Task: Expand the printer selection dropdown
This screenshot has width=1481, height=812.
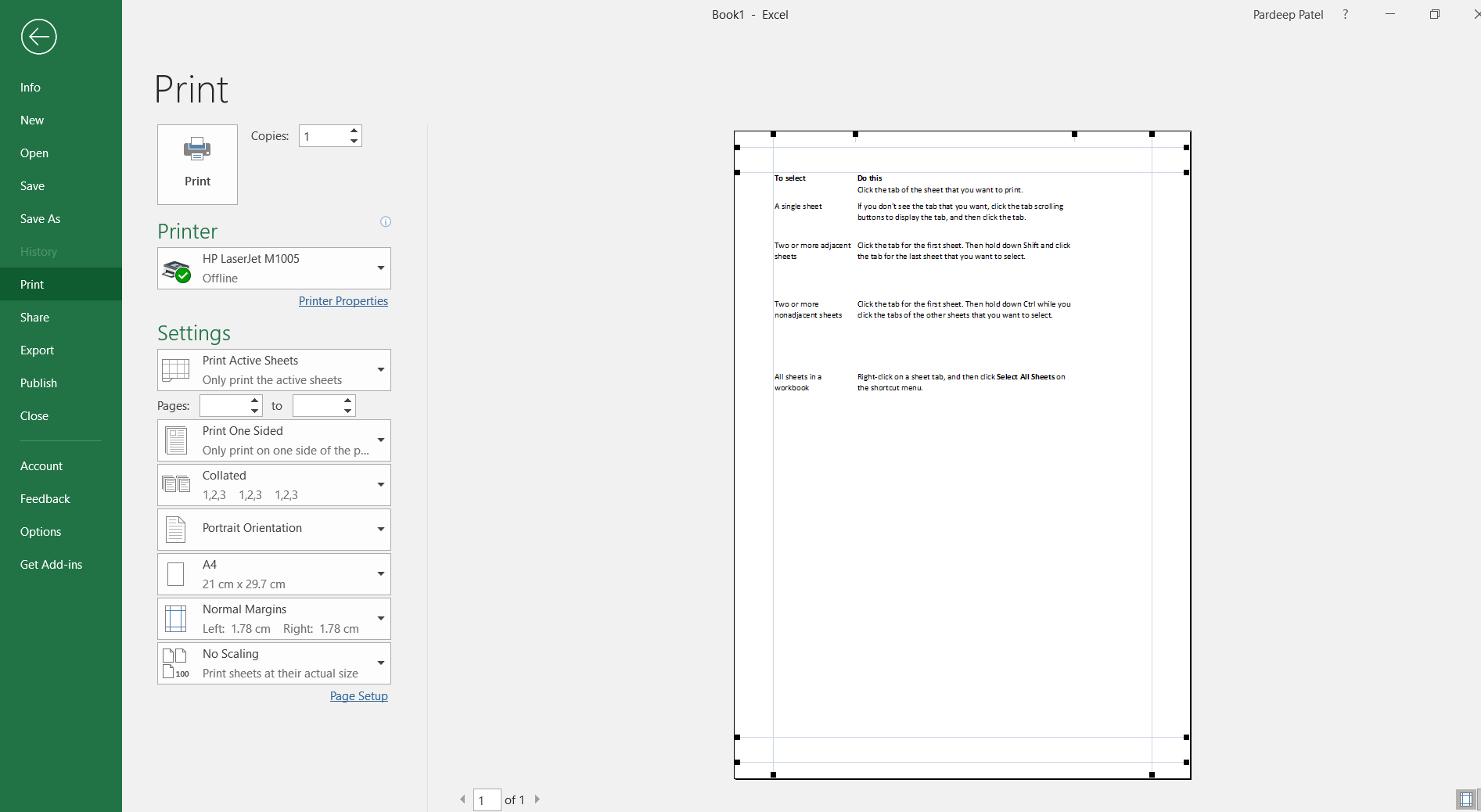Action: [380, 268]
